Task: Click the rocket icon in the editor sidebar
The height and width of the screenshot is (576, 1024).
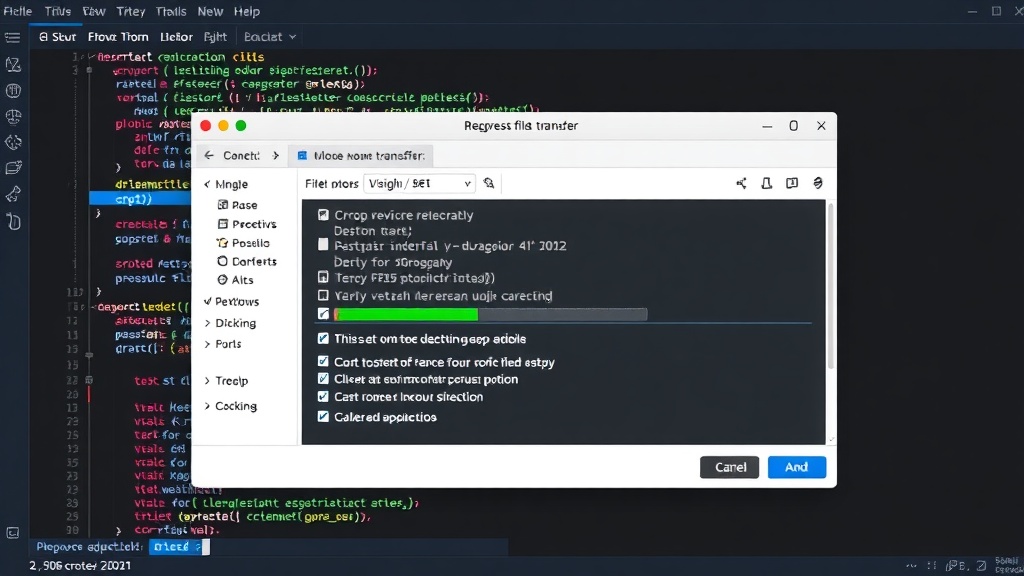Action: (x=13, y=194)
